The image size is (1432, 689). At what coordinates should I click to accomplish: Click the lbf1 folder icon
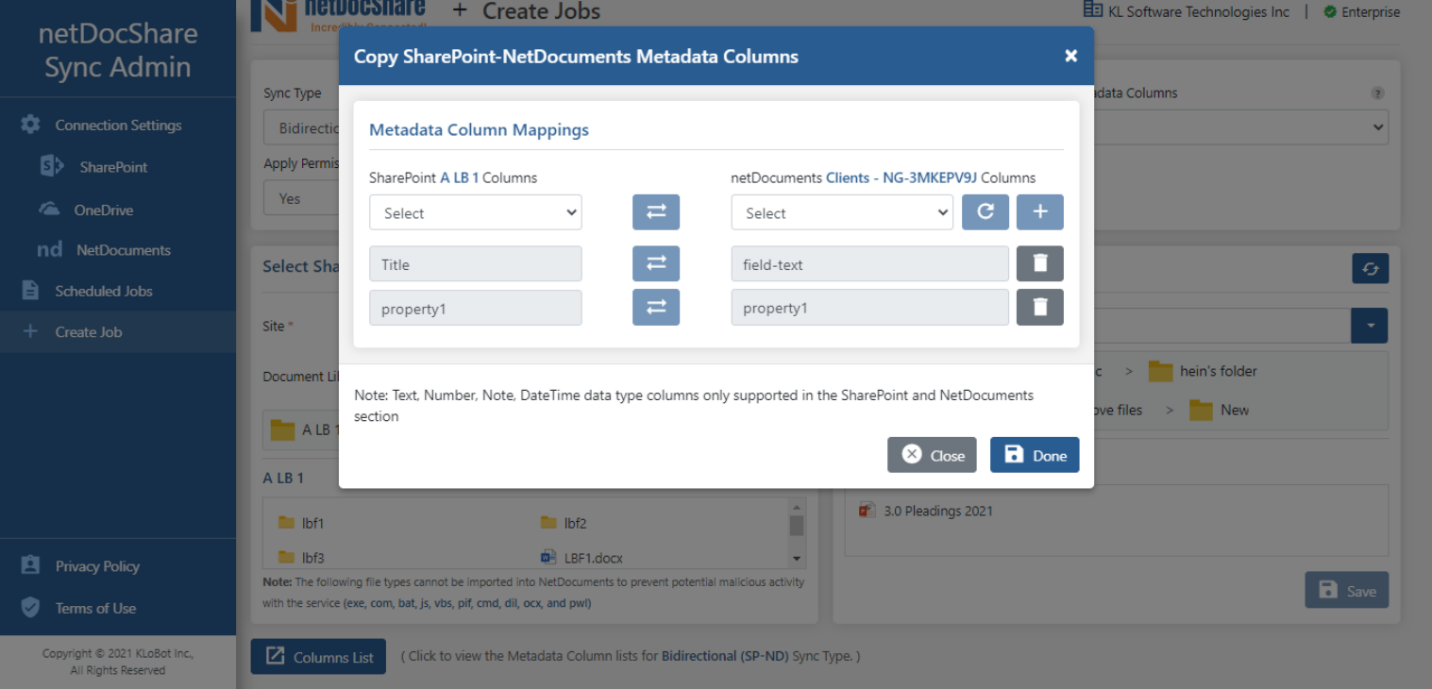point(285,523)
